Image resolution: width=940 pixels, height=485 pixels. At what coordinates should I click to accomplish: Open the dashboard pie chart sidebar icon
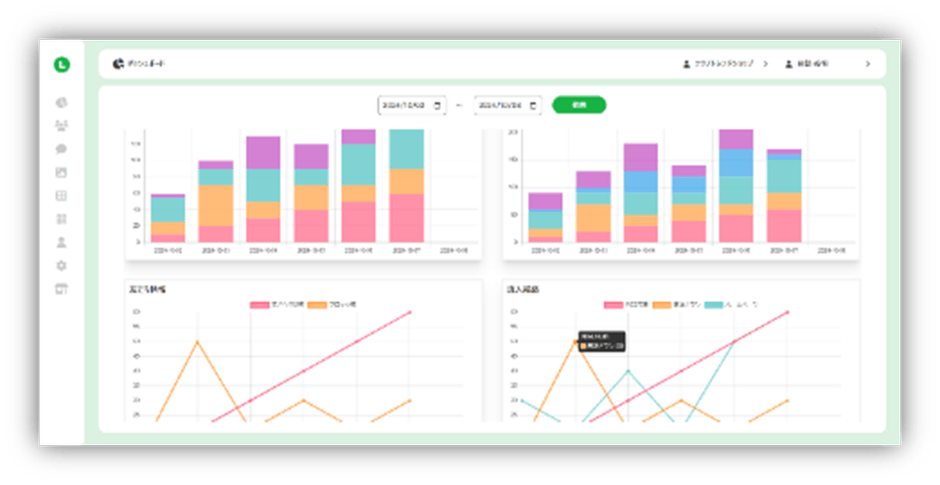tap(62, 102)
